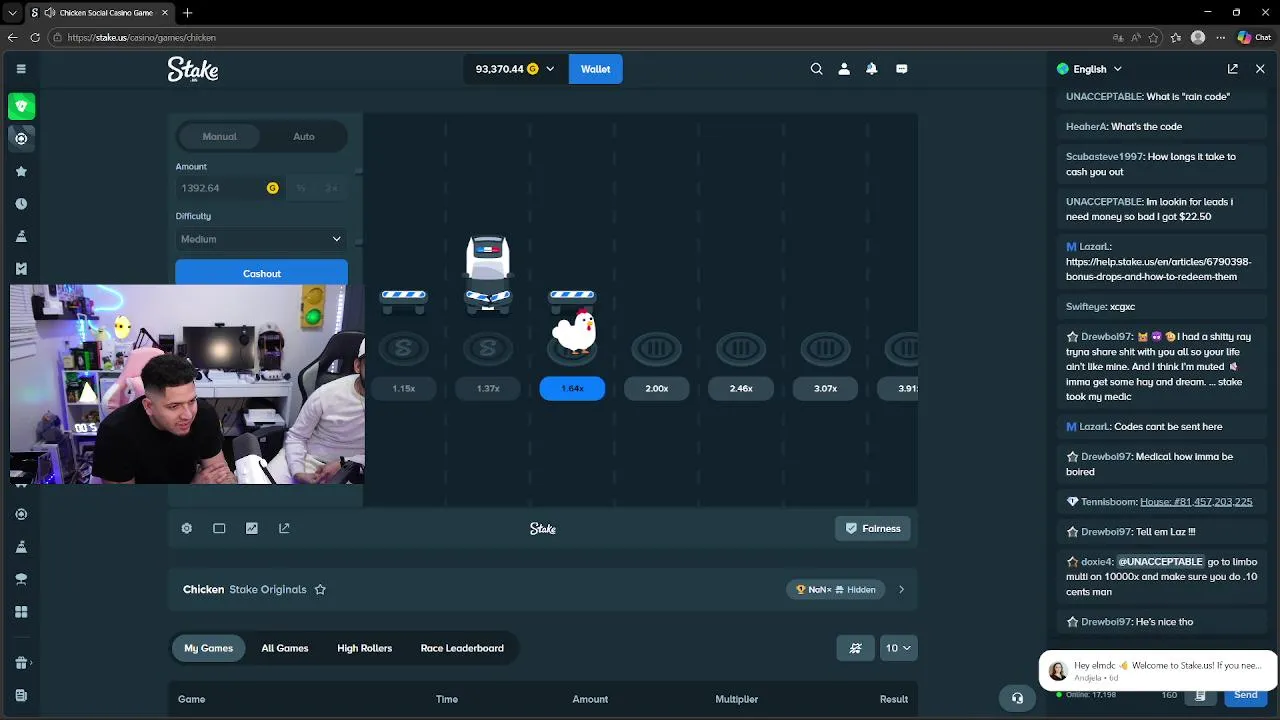The height and width of the screenshot is (720, 1280).
Task: Open the browser profile avatar
Action: 1198,37
